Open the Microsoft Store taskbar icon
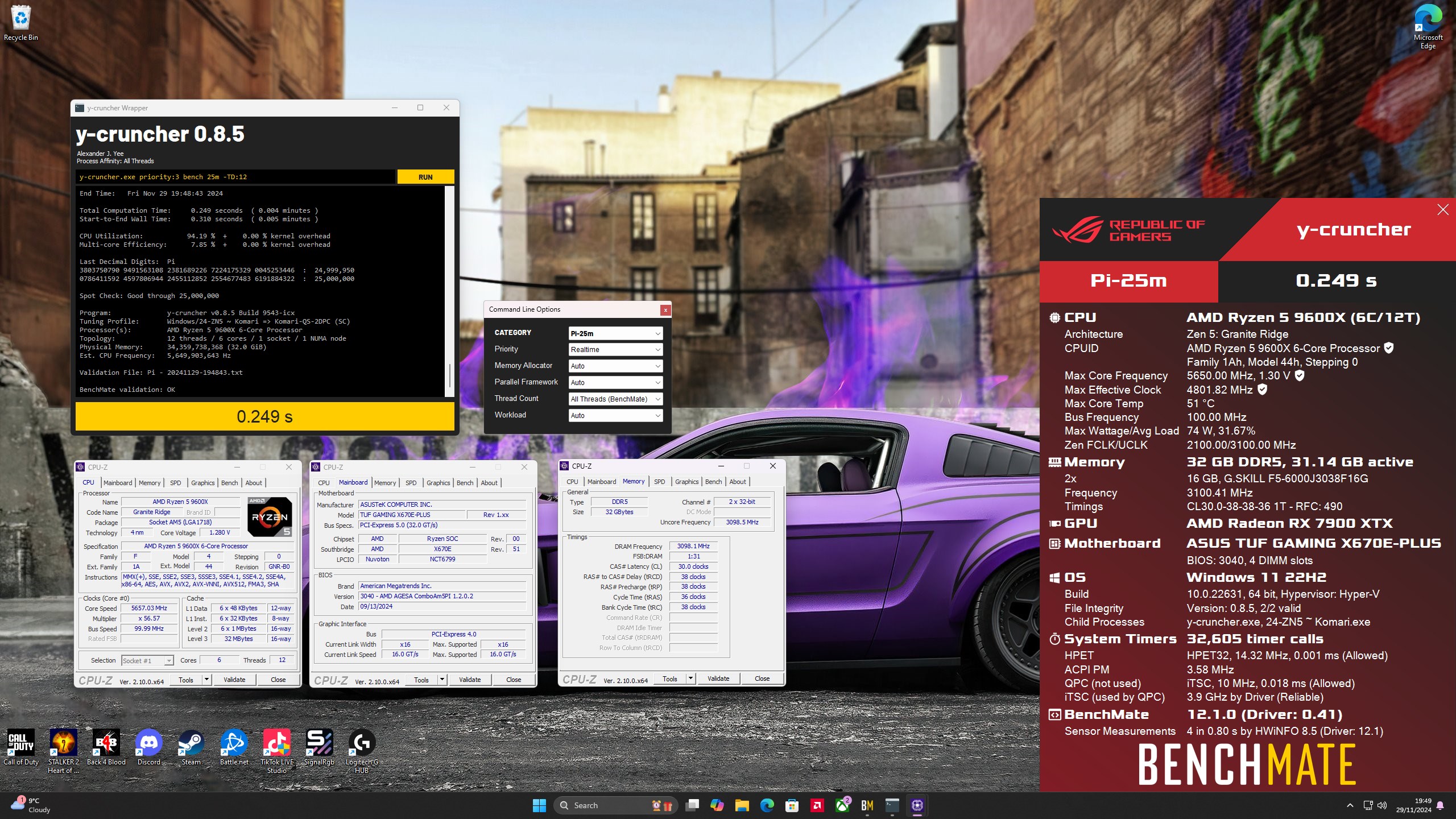 pos(792,805)
